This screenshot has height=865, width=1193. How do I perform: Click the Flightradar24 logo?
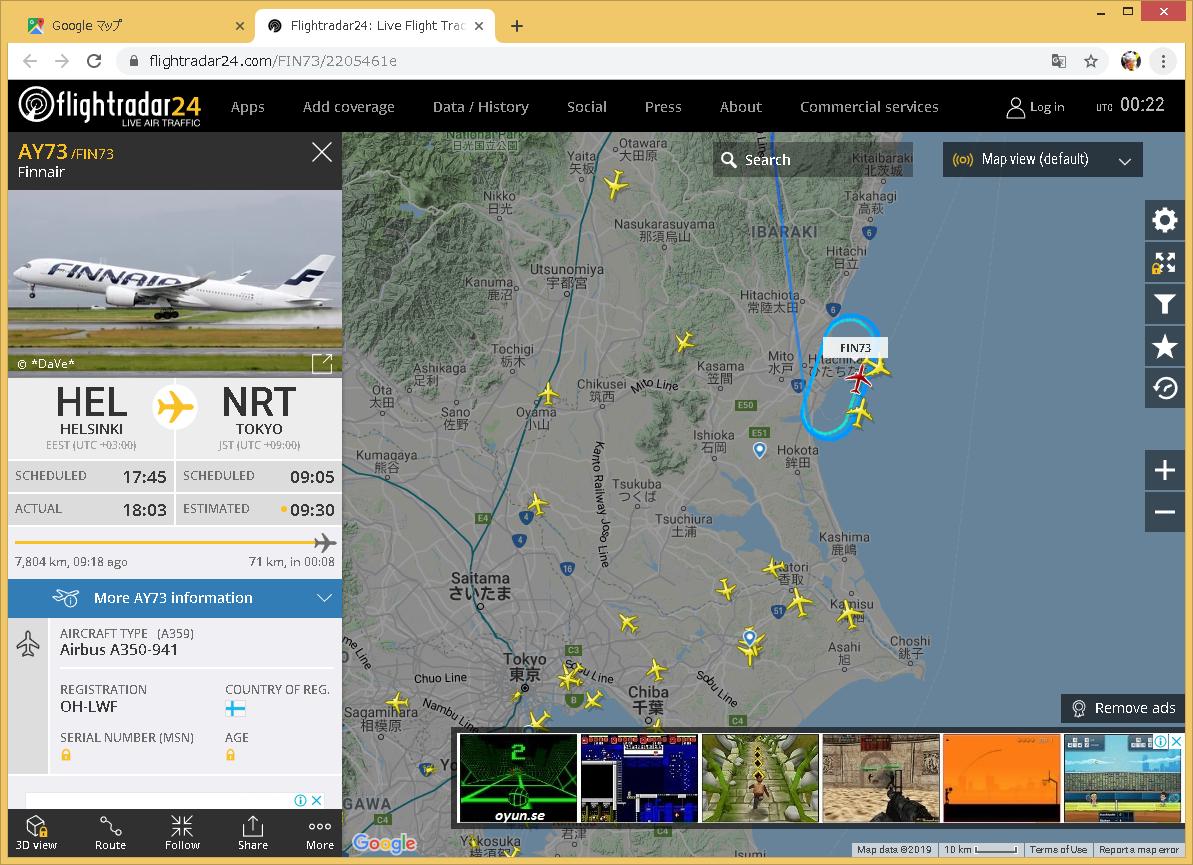(110, 106)
